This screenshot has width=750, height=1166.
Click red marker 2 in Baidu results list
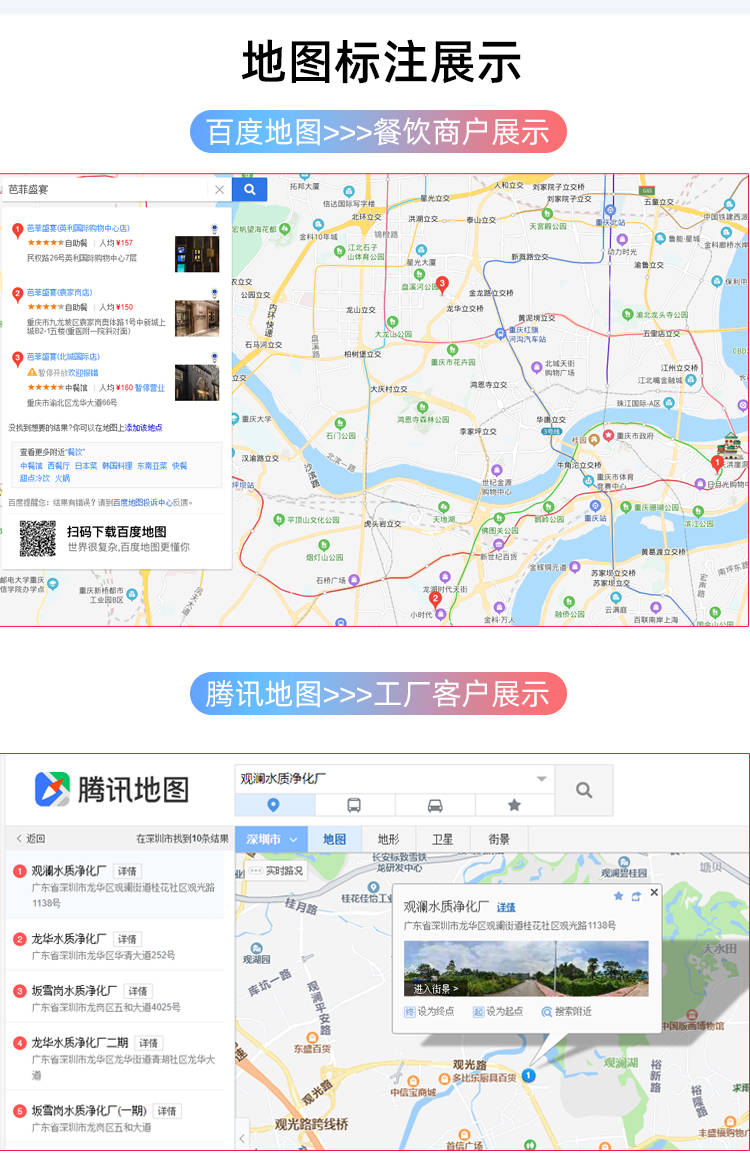pos(17,294)
